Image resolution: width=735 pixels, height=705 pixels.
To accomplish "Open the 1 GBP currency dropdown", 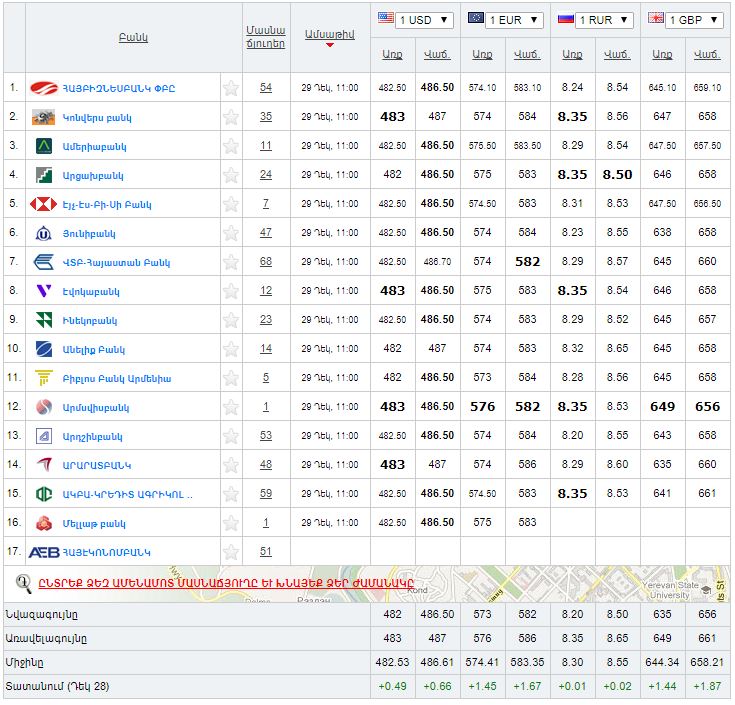I will coord(694,20).
